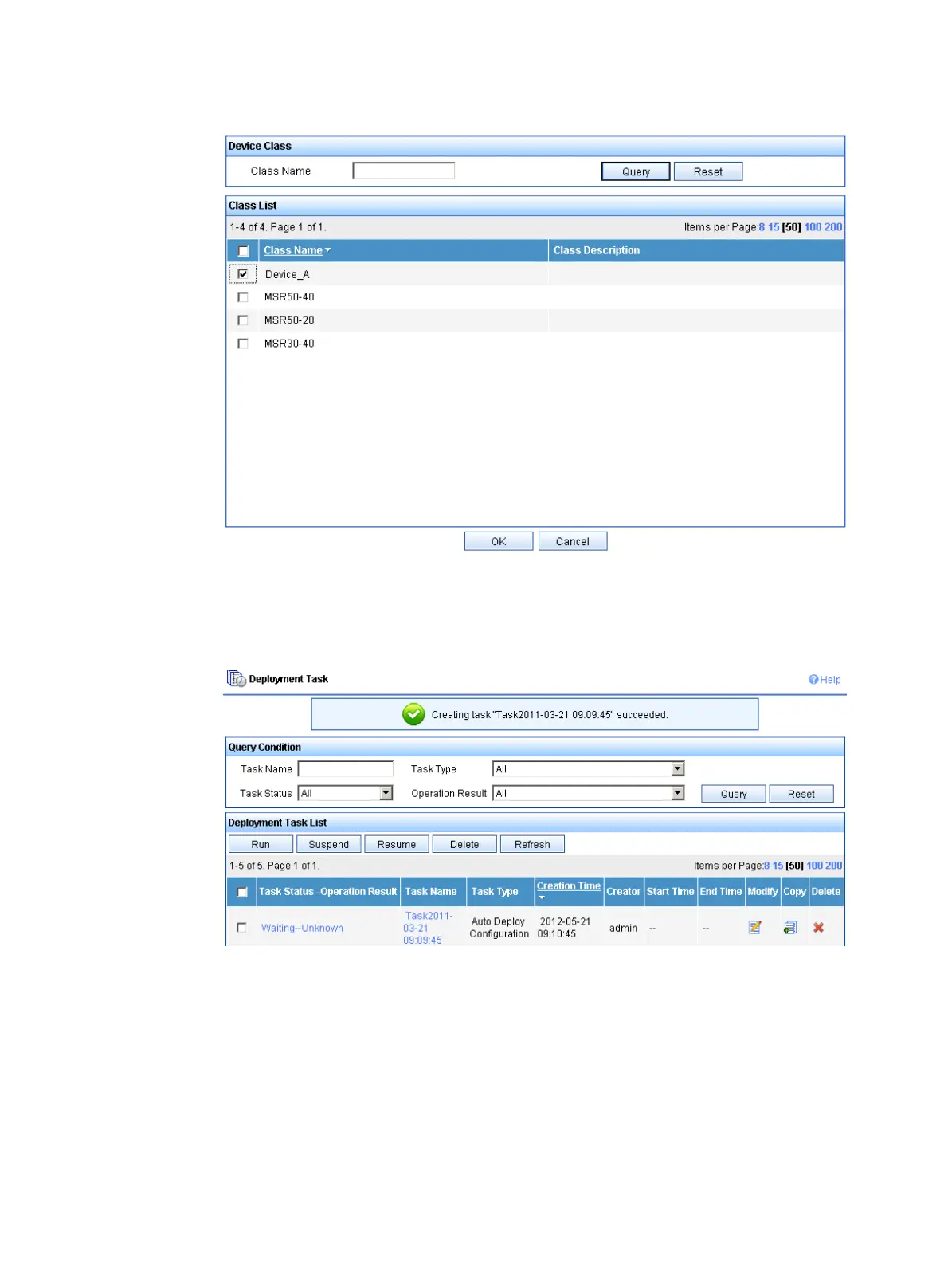This screenshot has height=1288, width=948.
Task: Click the Start Time column header
Action: (x=670, y=892)
